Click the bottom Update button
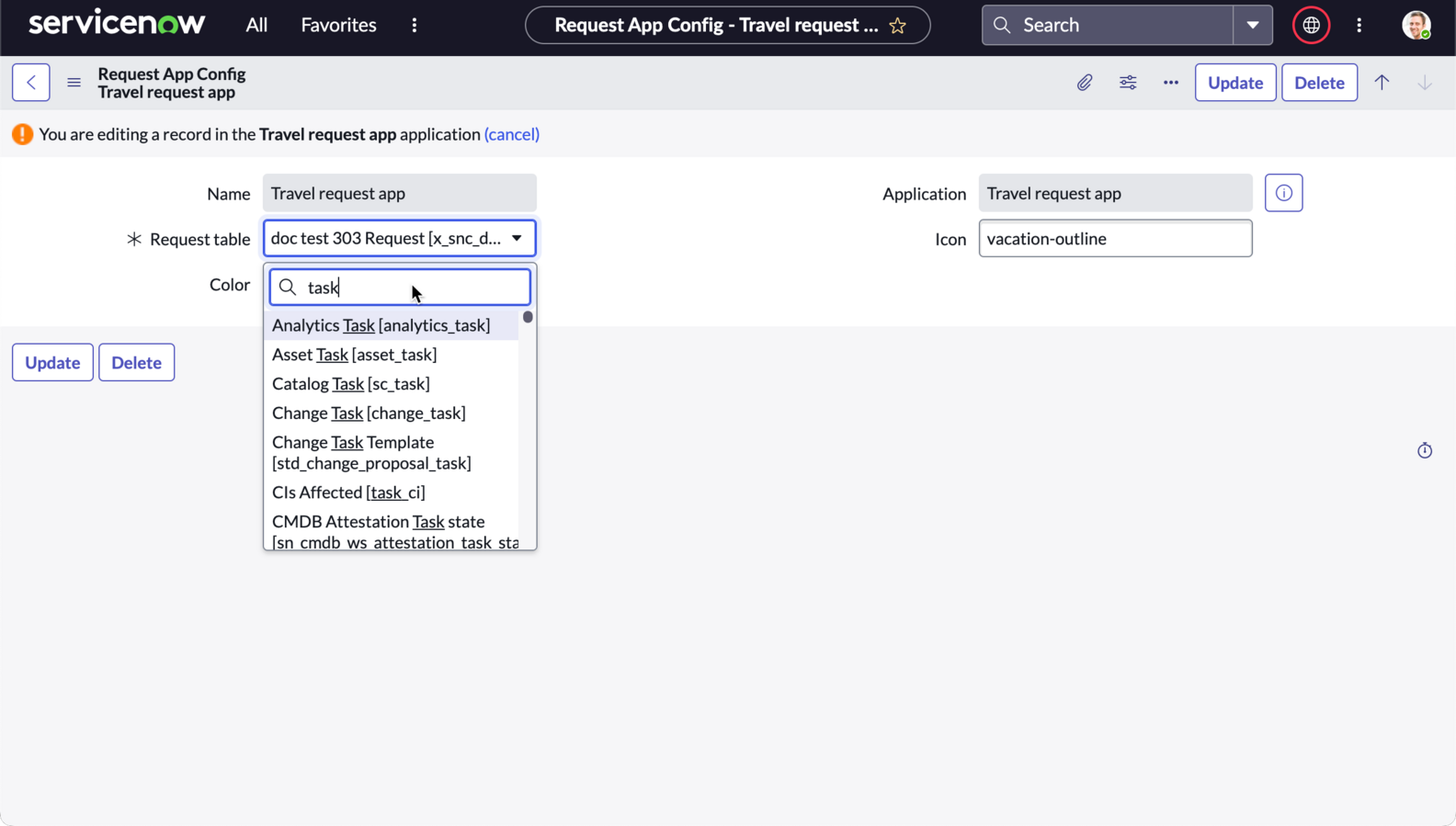1456x826 pixels. click(52, 362)
